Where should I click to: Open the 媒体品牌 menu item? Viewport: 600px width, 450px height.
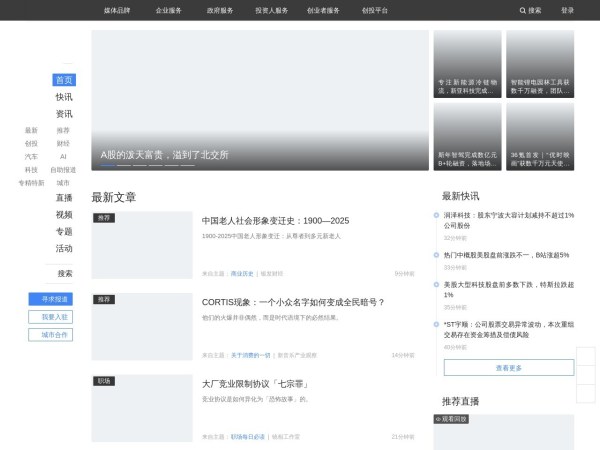[x=117, y=10]
